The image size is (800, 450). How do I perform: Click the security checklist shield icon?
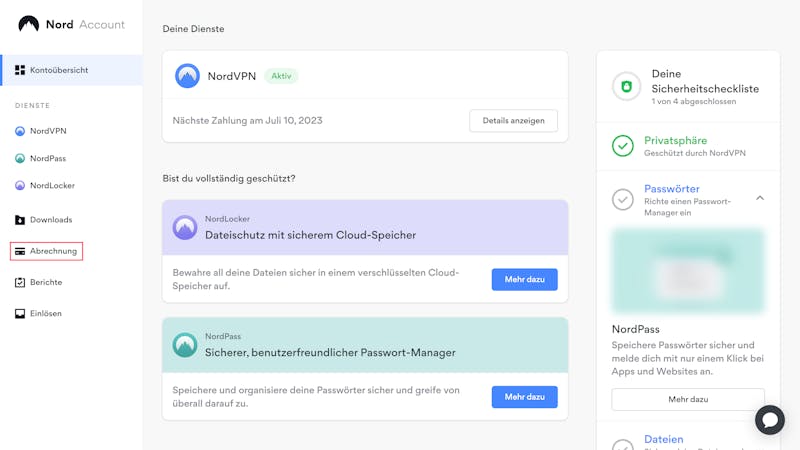point(626,86)
